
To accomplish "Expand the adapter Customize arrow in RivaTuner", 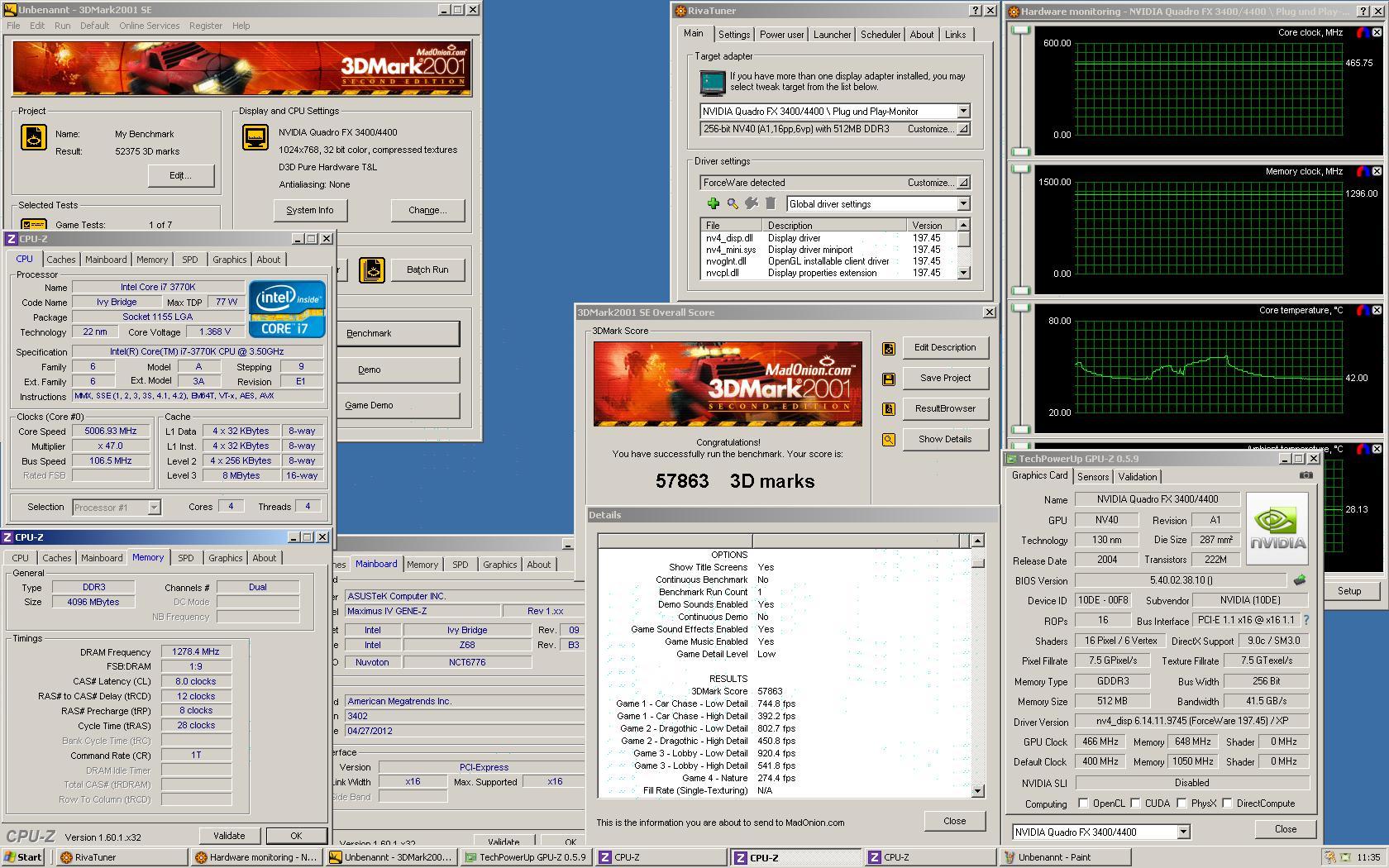I will [963, 129].
